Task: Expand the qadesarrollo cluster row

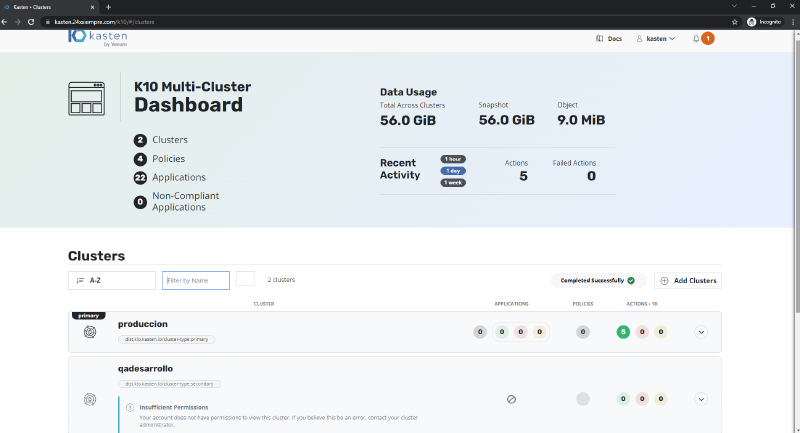Action: coord(701,399)
